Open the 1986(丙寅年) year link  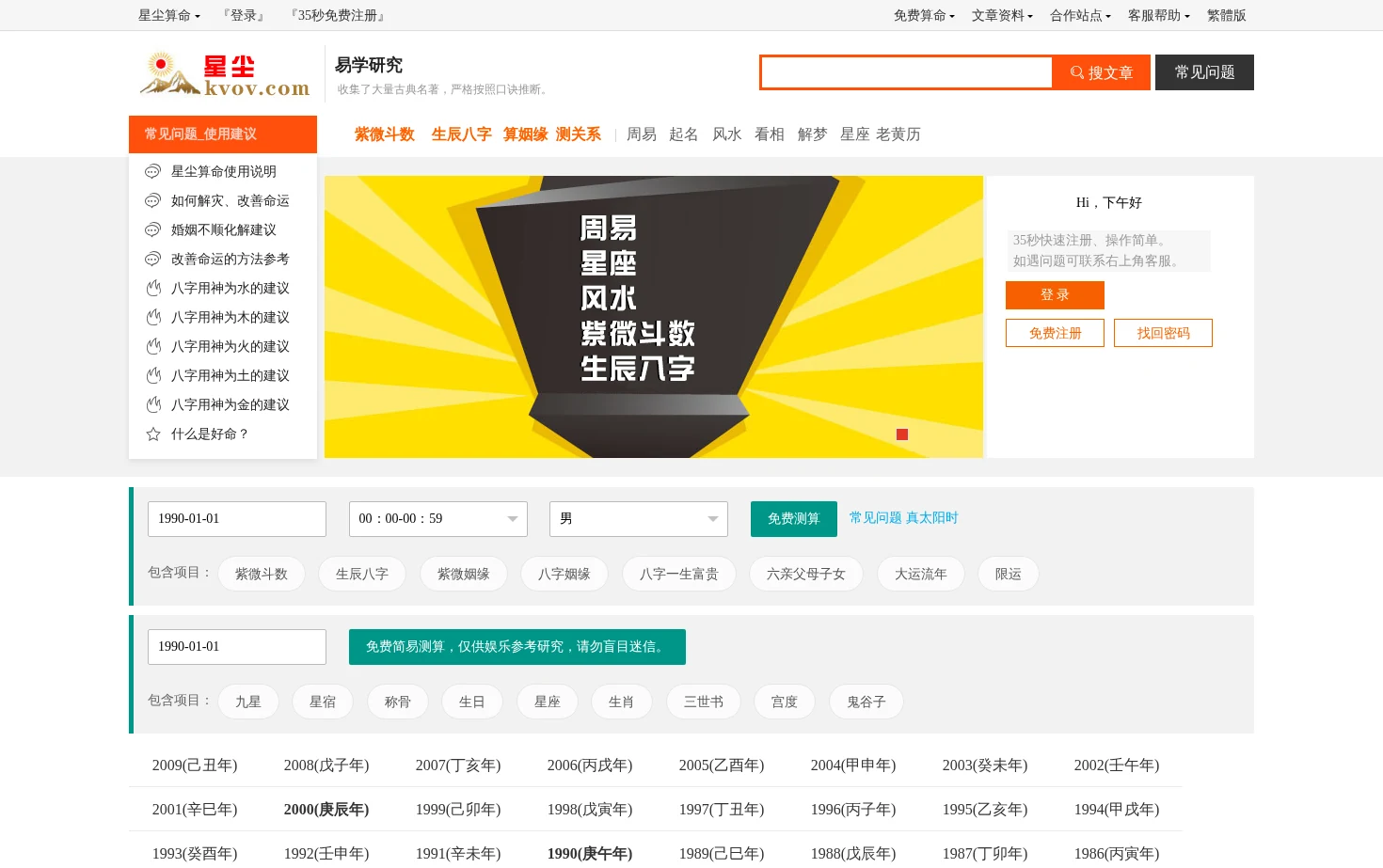coord(1117,854)
